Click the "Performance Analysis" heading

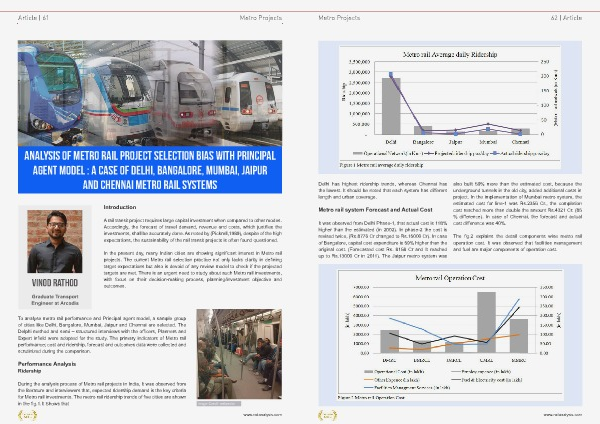click(47, 364)
